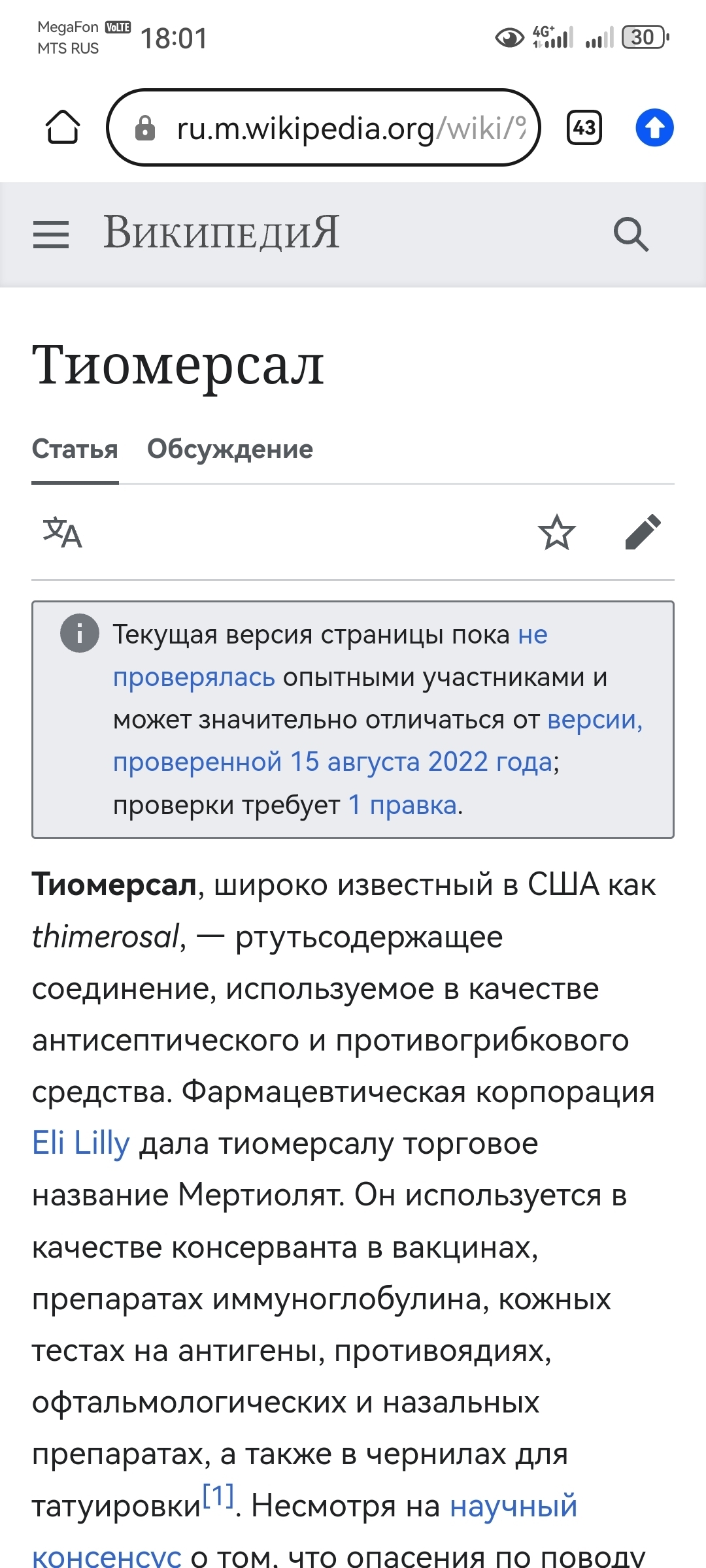
Task: Tap the blue upload arrow icon
Action: [x=654, y=127]
